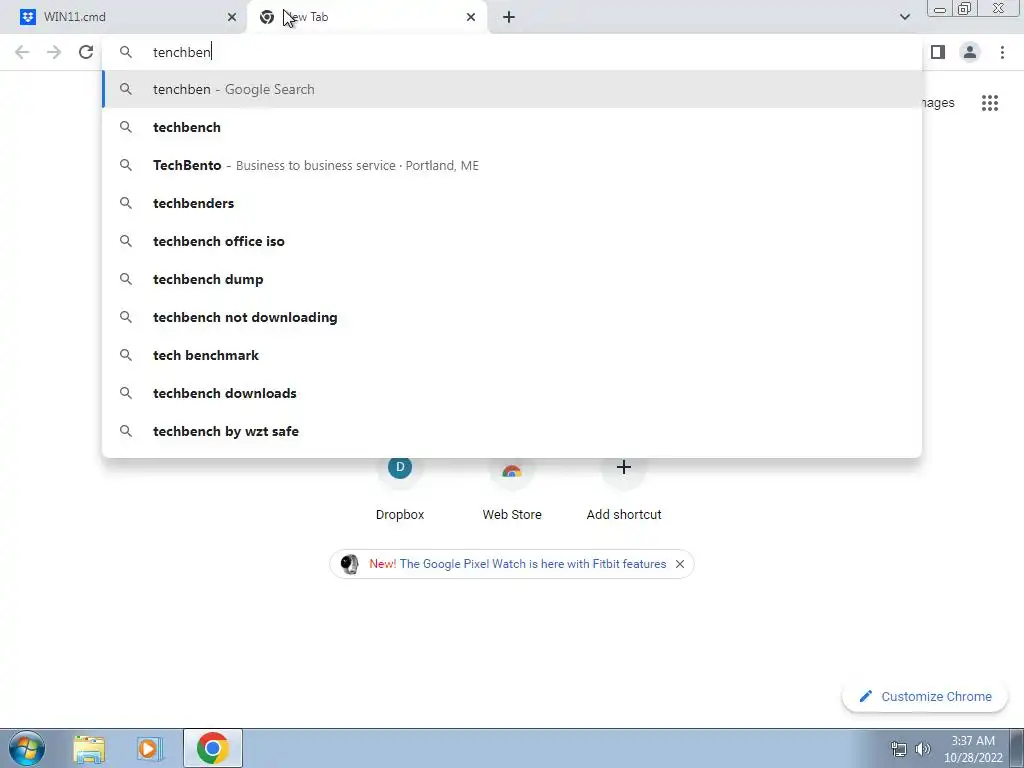
Task: Select 'techbench downloads' suggestion
Action: click(x=512, y=392)
